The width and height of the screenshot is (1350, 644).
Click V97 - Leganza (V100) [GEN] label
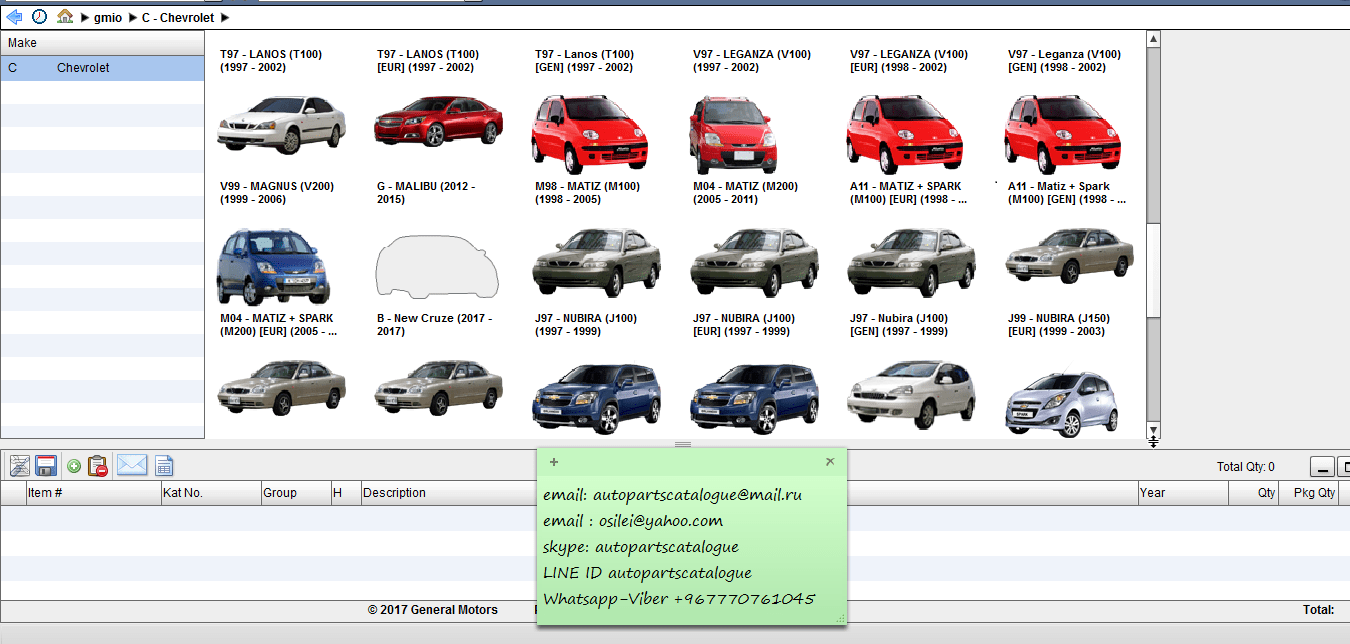(x=1064, y=61)
